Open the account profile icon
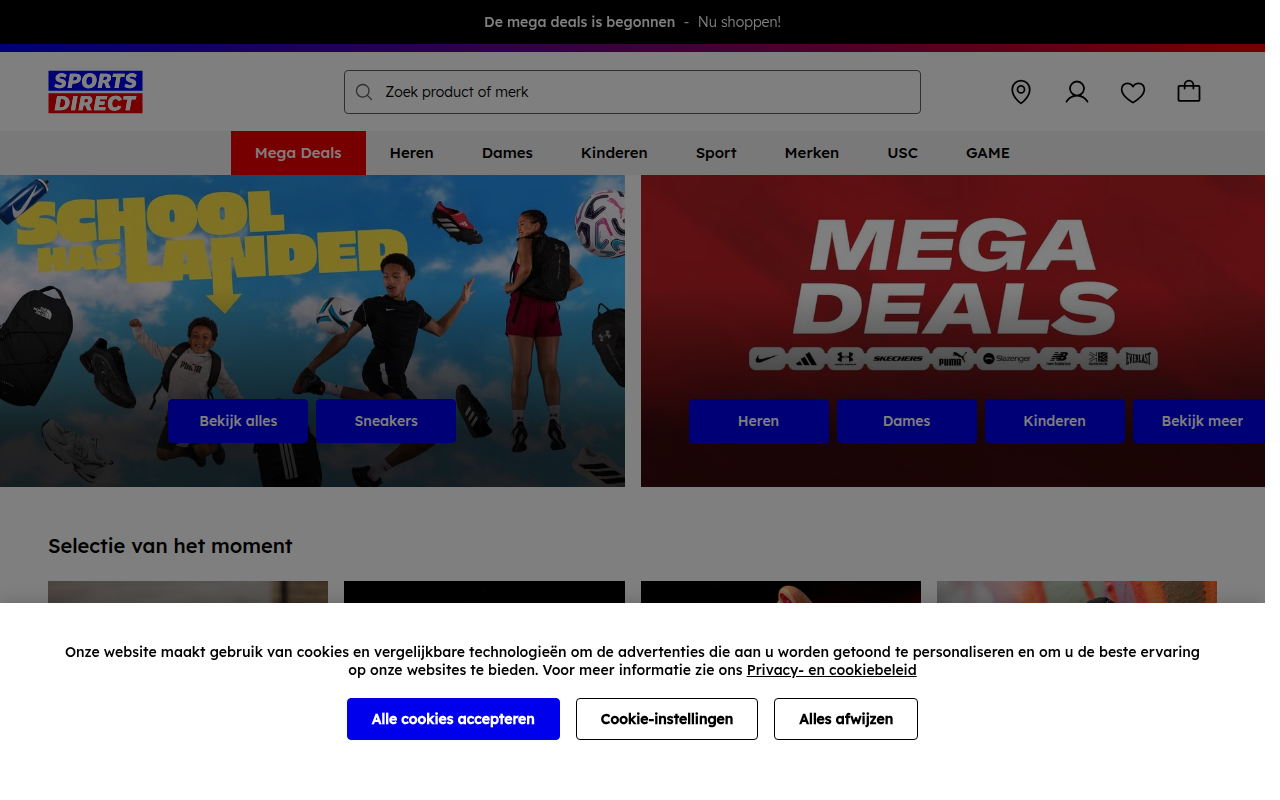 1076,92
